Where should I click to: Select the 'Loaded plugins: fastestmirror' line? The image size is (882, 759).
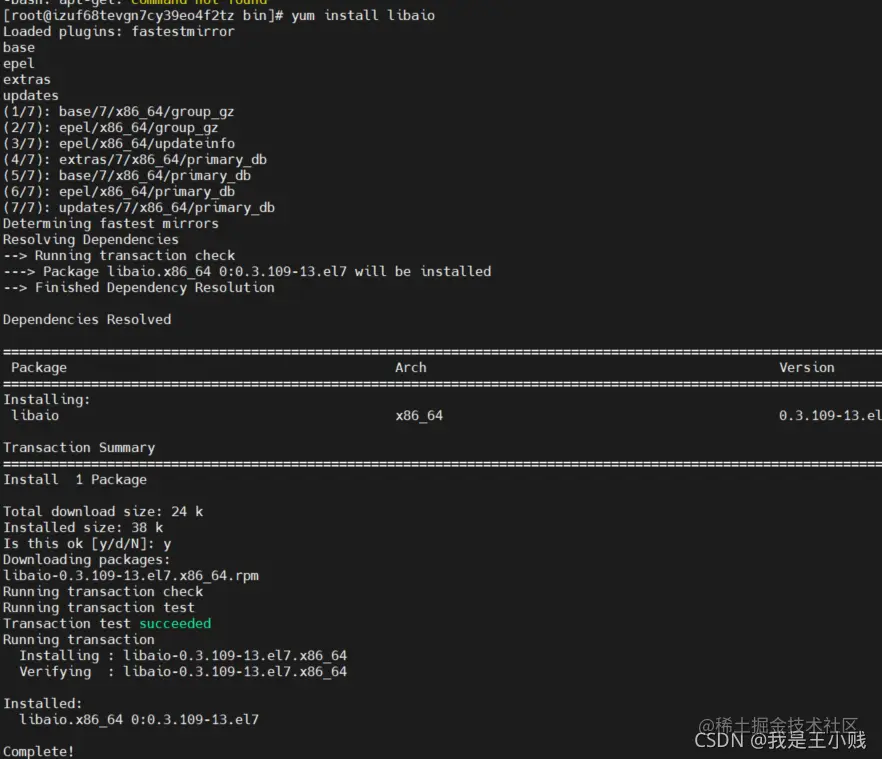click(x=119, y=32)
